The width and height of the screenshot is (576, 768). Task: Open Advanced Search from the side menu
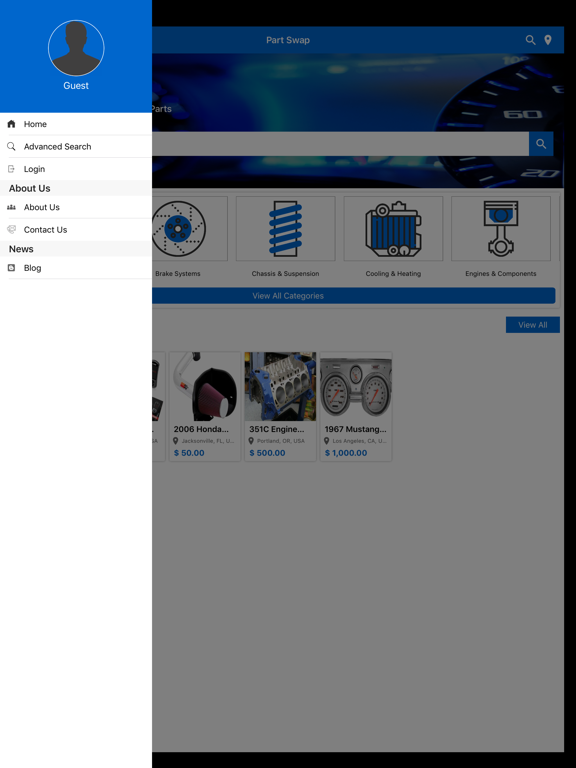tap(76, 146)
